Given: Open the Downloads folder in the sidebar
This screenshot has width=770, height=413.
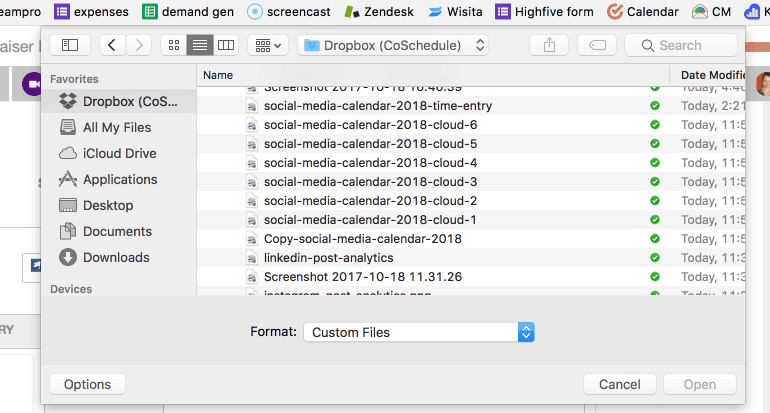Looking at the screenshot, I should 115,257.
